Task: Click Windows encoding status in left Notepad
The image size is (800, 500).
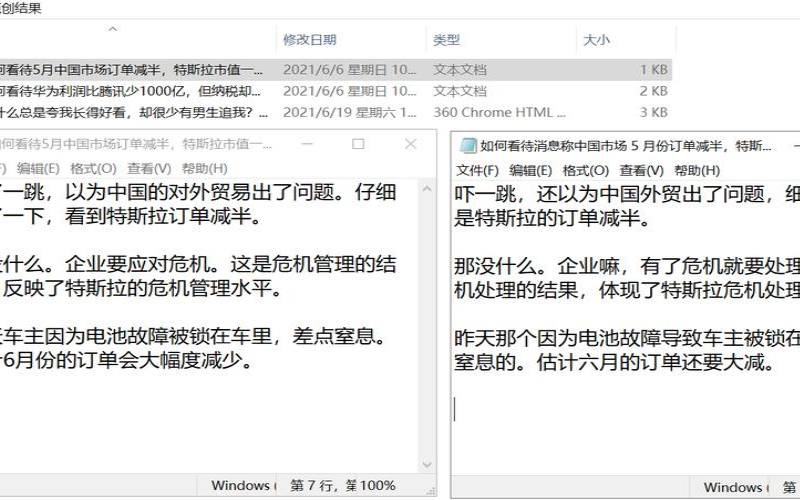Action: [x=243, y=486]
